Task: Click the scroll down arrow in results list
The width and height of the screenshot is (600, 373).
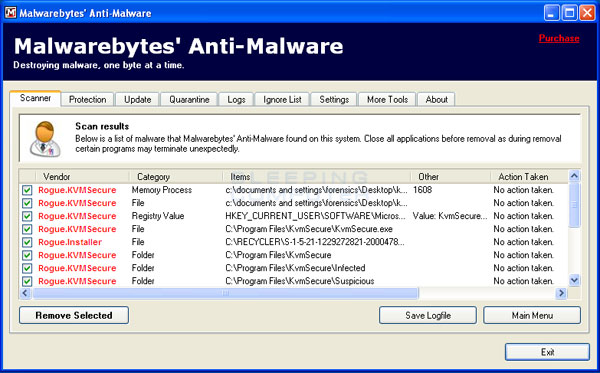Action: pos(574,280)
